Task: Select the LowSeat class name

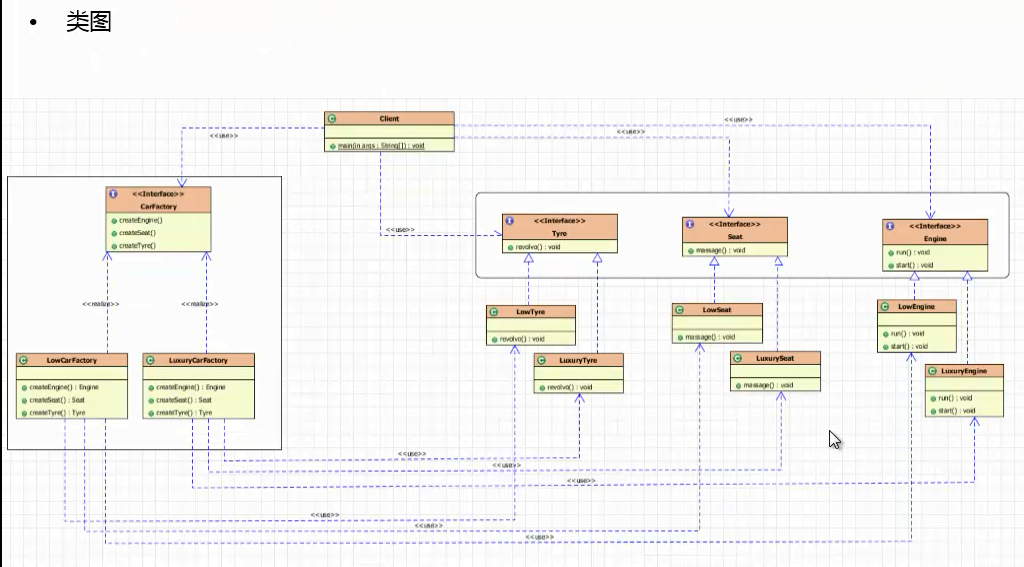Action: click(717, 310)
